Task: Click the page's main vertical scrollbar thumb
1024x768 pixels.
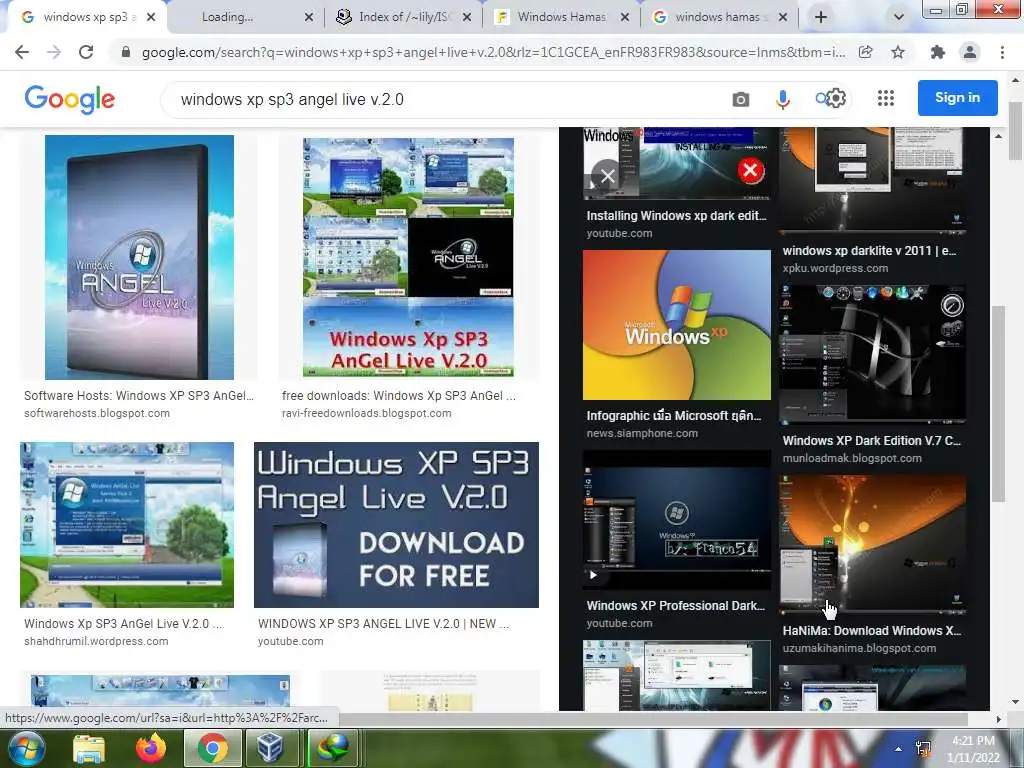Action: coord(1016,131)
